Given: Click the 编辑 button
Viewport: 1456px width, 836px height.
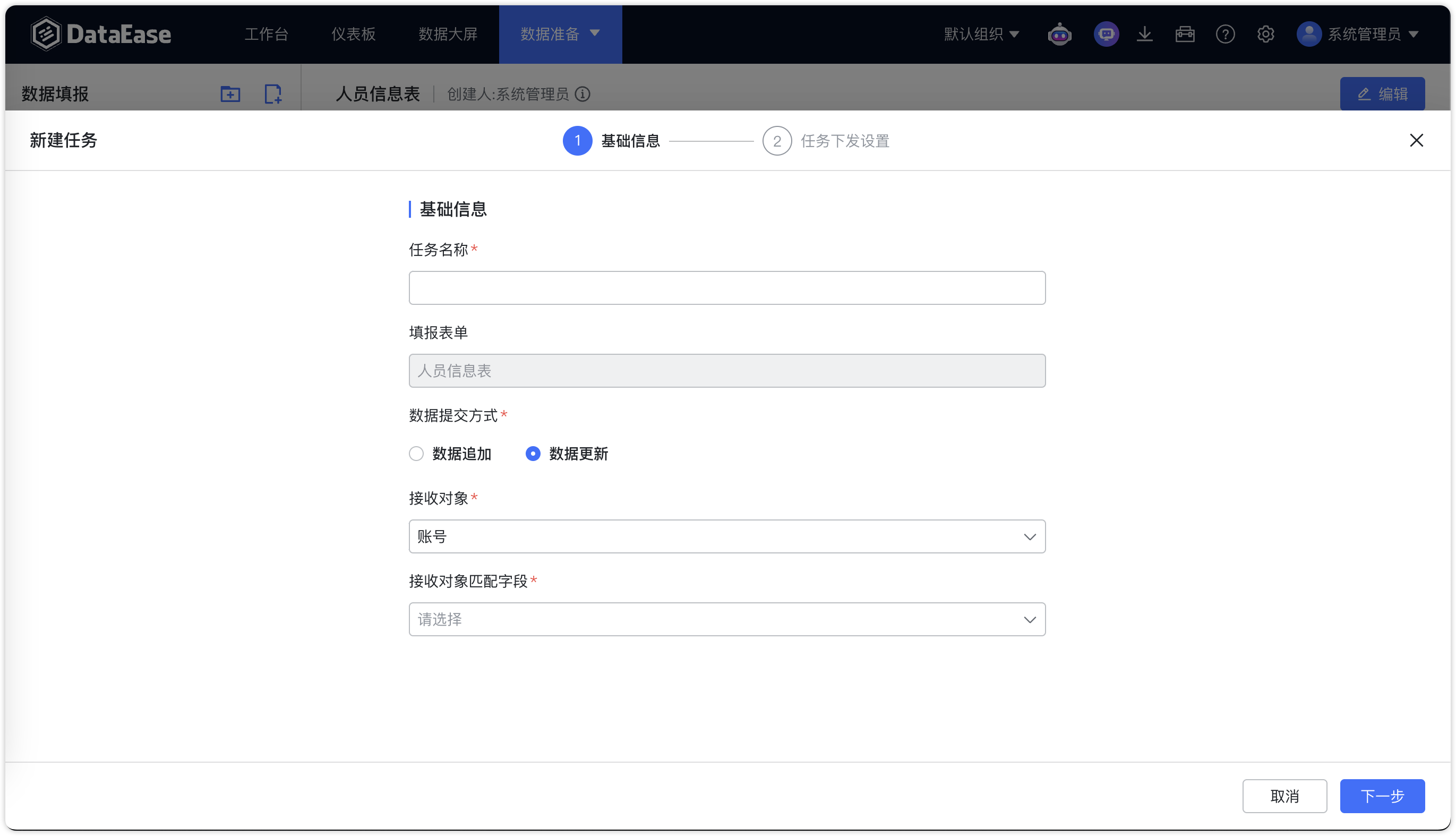Looking at the screenshot, I should tap(1382, 93).
